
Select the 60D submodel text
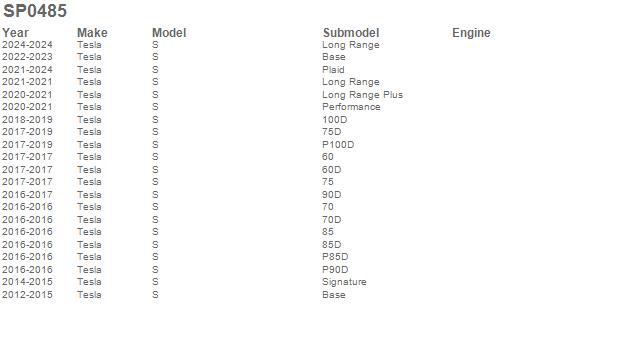click(332, 169)
